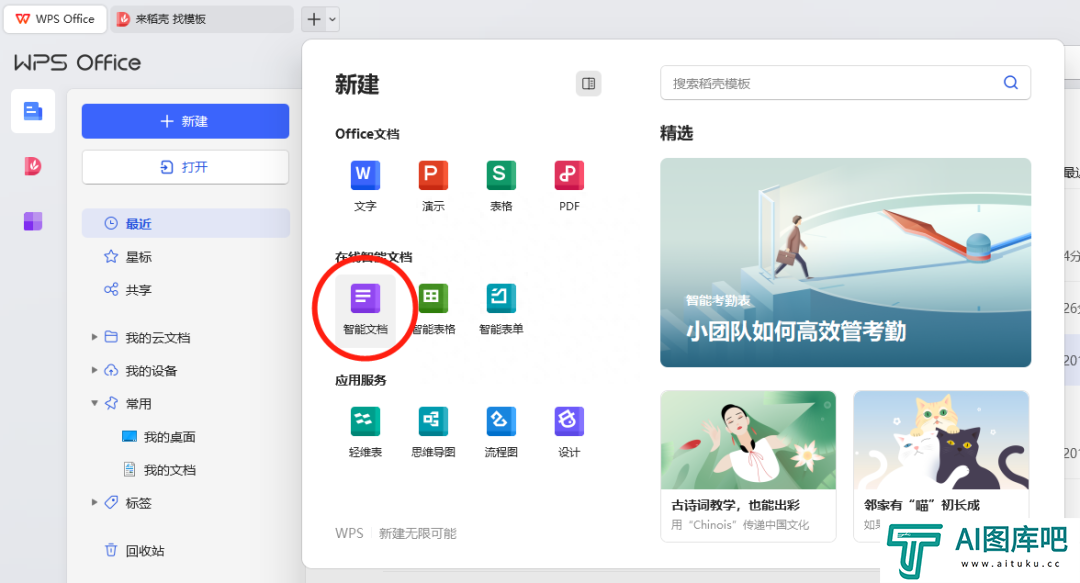Click the 新建 blue button
1080x583 pixels.
click(185, 121)
